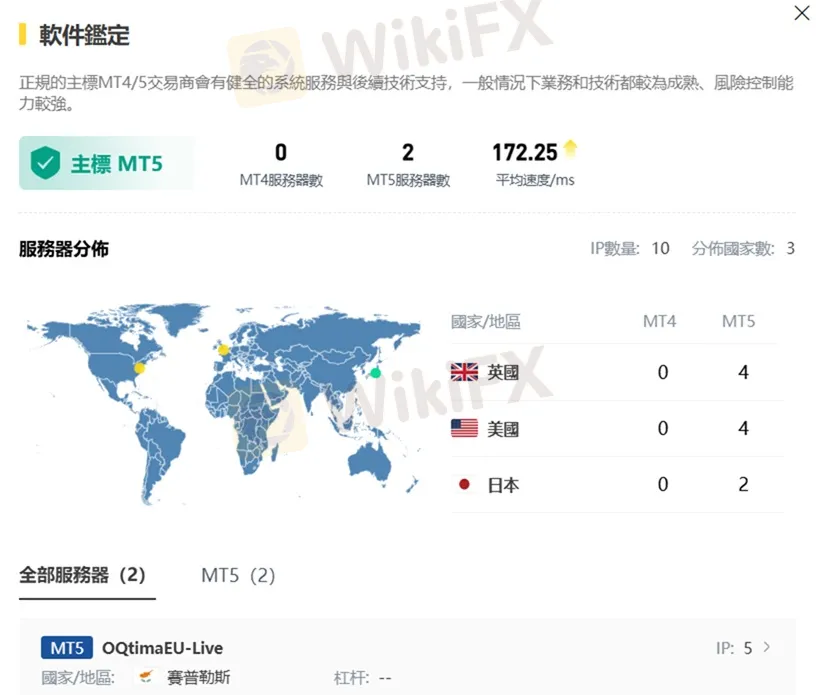Image resolution: width=816 pixels, height=695 pixels.
Task: Click the yellow speed arrow icon
Action: (x=571, y=150)
